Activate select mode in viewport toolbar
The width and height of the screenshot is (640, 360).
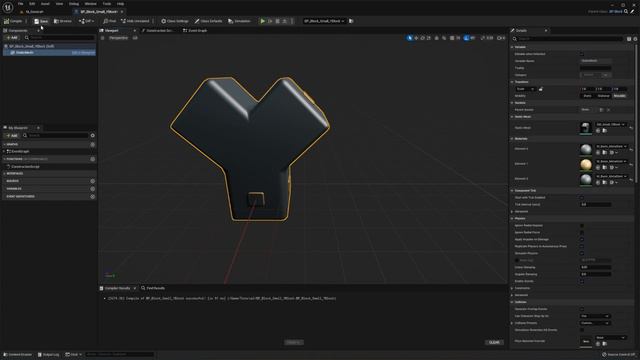[410, 38]
